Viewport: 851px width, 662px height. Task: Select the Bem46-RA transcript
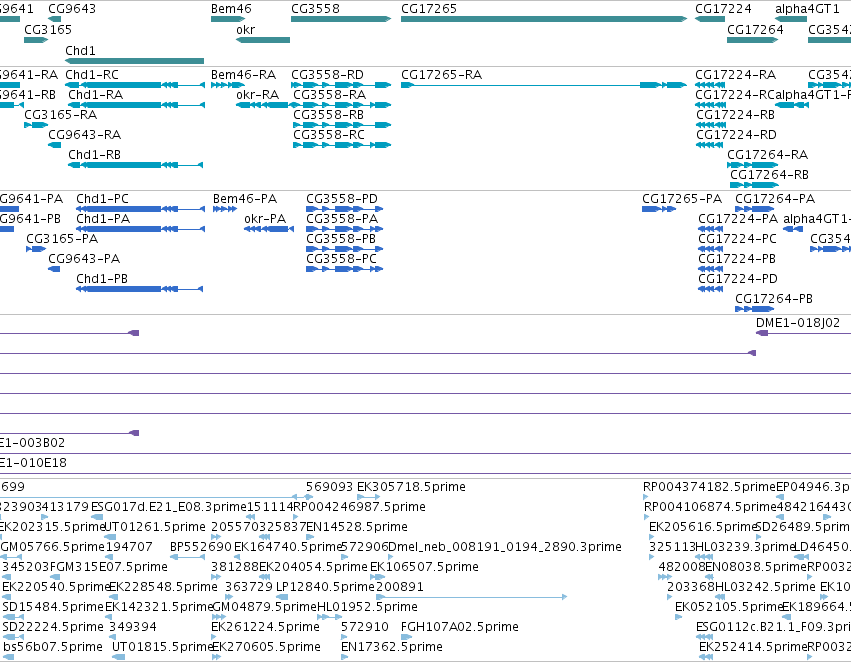pyautogui.click(x=243, y=74)
